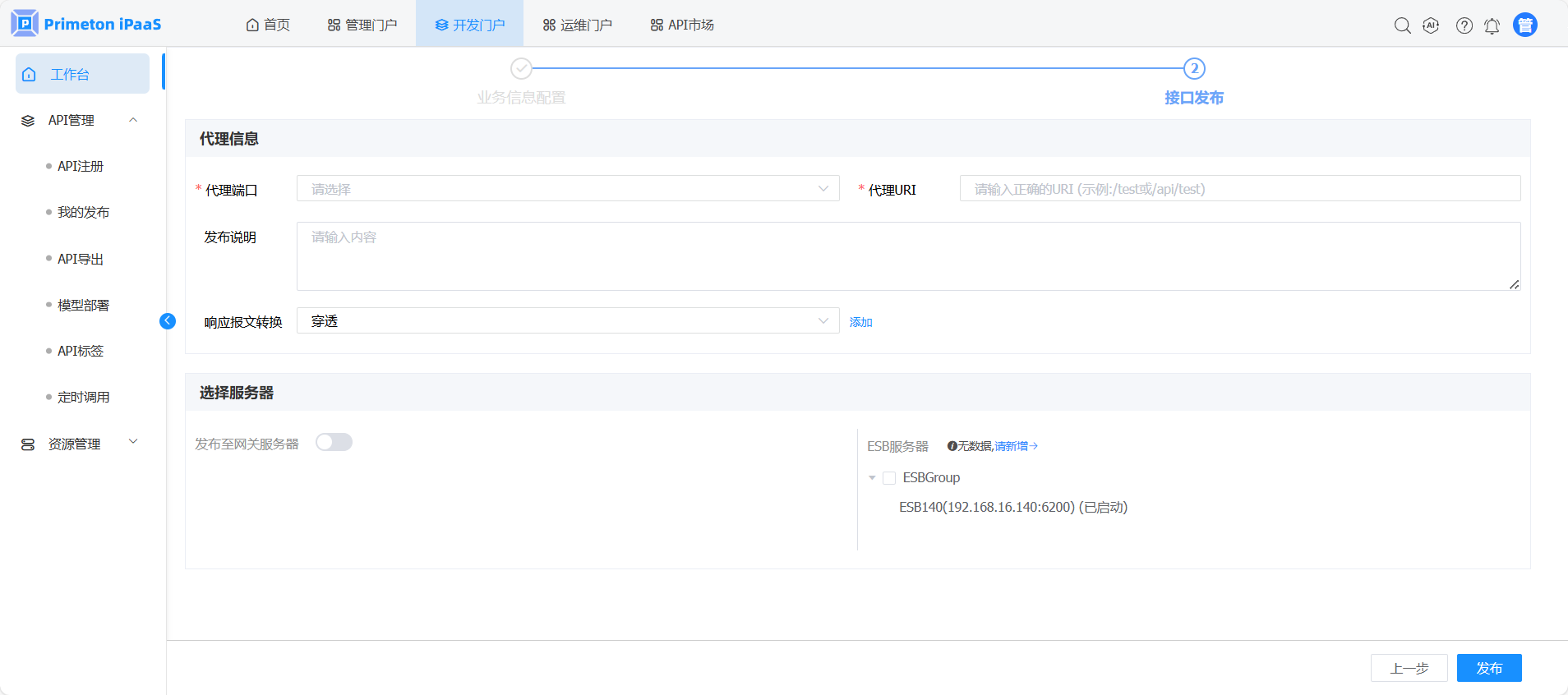Image resolution: width=1568 pixels, height=695 pixels.
Task: Open the 响应报文转换 dropdown
Action: point(567,321)
